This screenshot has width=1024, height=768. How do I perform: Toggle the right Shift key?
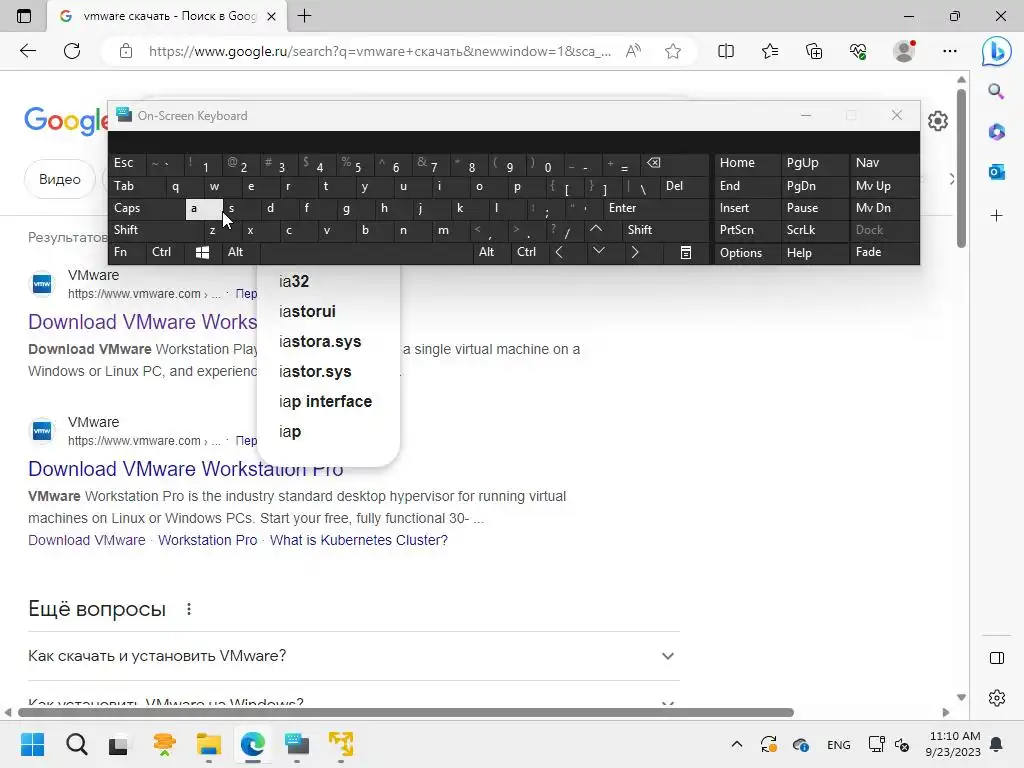click(665, 230)
